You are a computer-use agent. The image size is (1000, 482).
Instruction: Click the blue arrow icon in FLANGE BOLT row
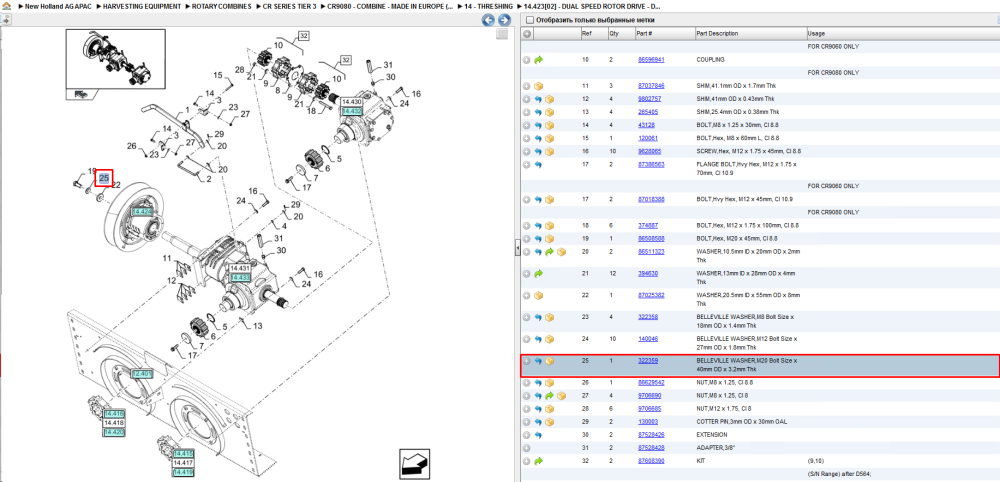[538, 164]
